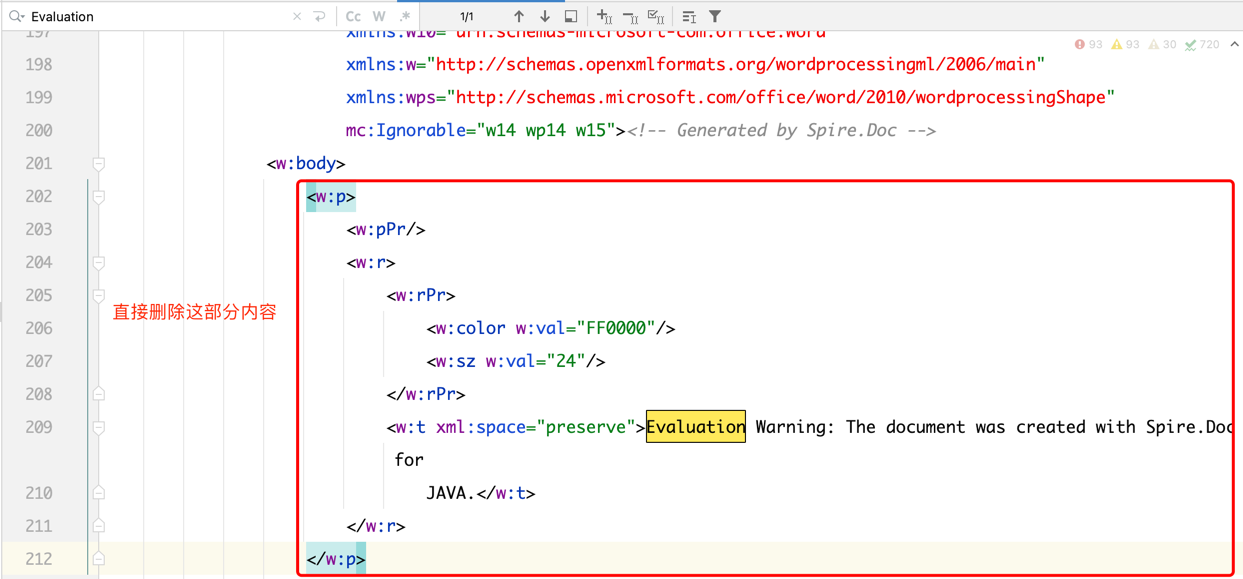Collapse the inspections widget with up chevron
Image resolution: width=1243 pixels, height=579 pixels.
[1234, 45]
